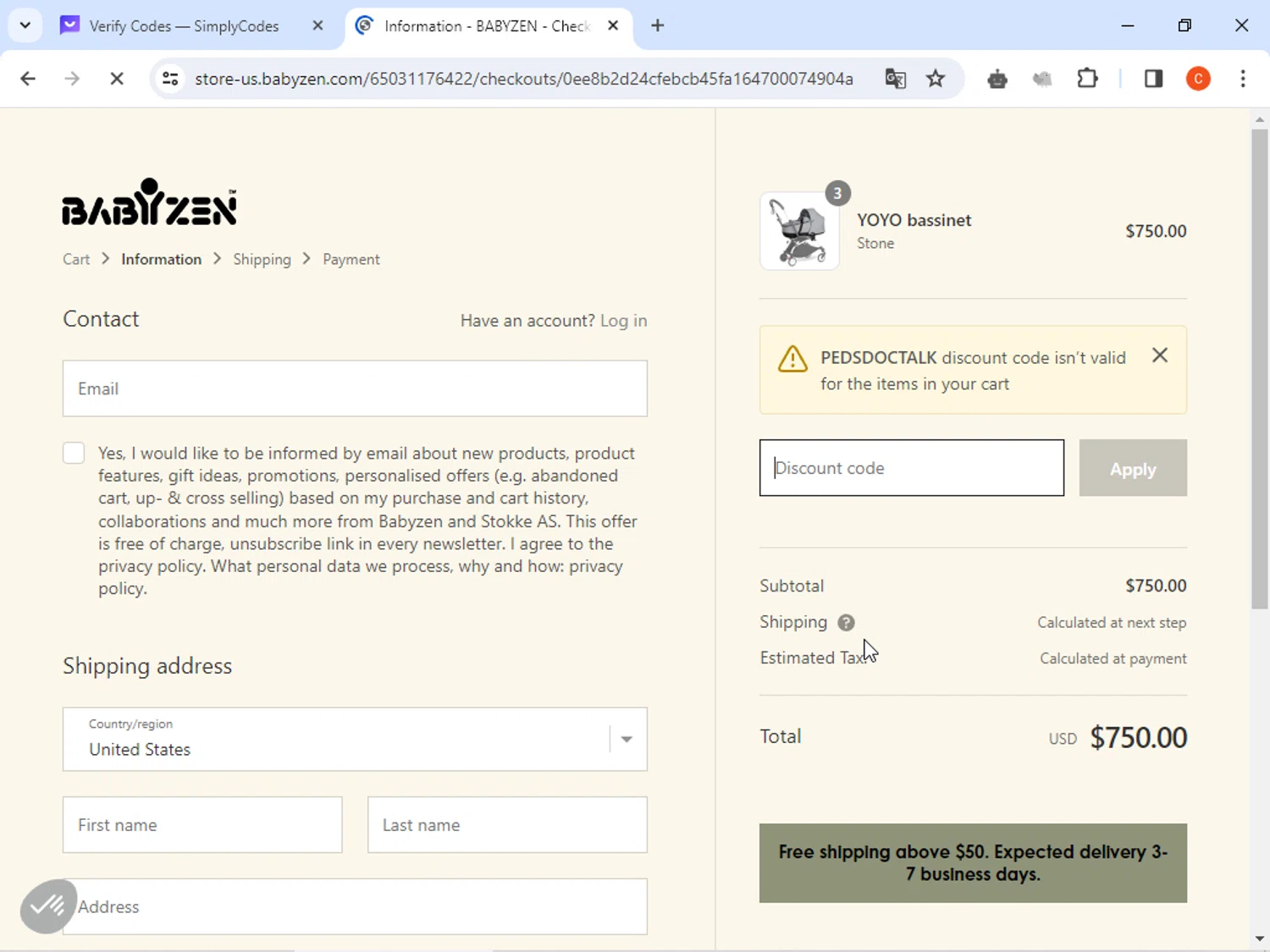
Task: Click the Address input field
Action: [x=355, y=906]
